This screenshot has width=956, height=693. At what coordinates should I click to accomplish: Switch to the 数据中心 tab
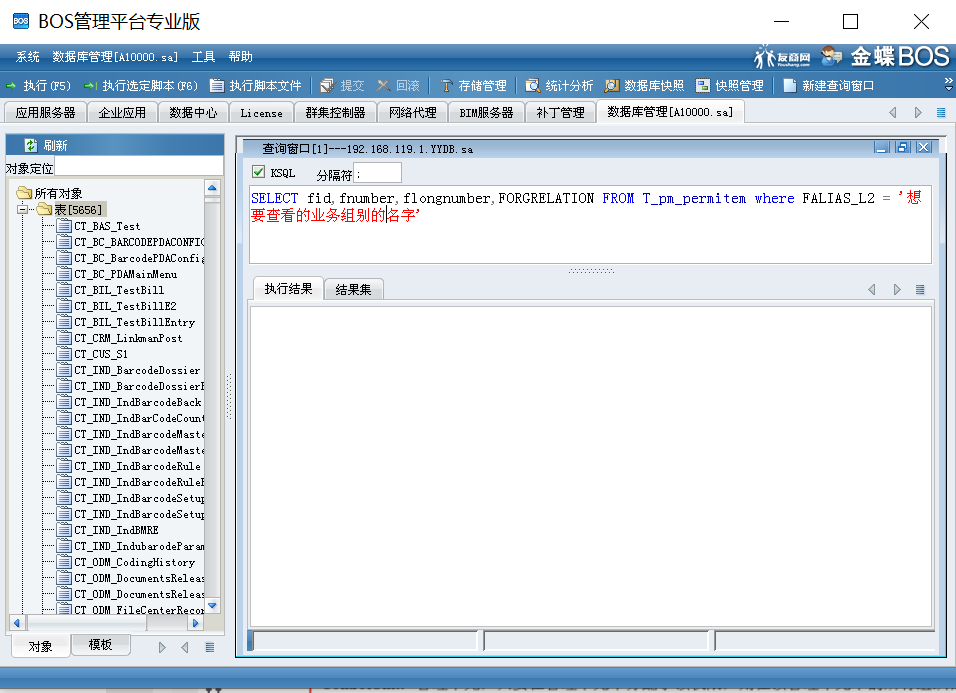(x=193, y=113)
